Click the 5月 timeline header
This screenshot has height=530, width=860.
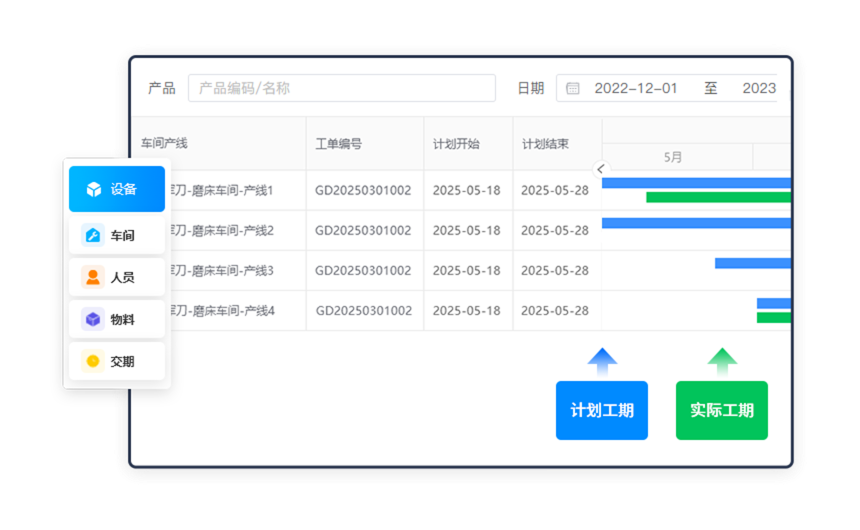click(x=677, y=157)
